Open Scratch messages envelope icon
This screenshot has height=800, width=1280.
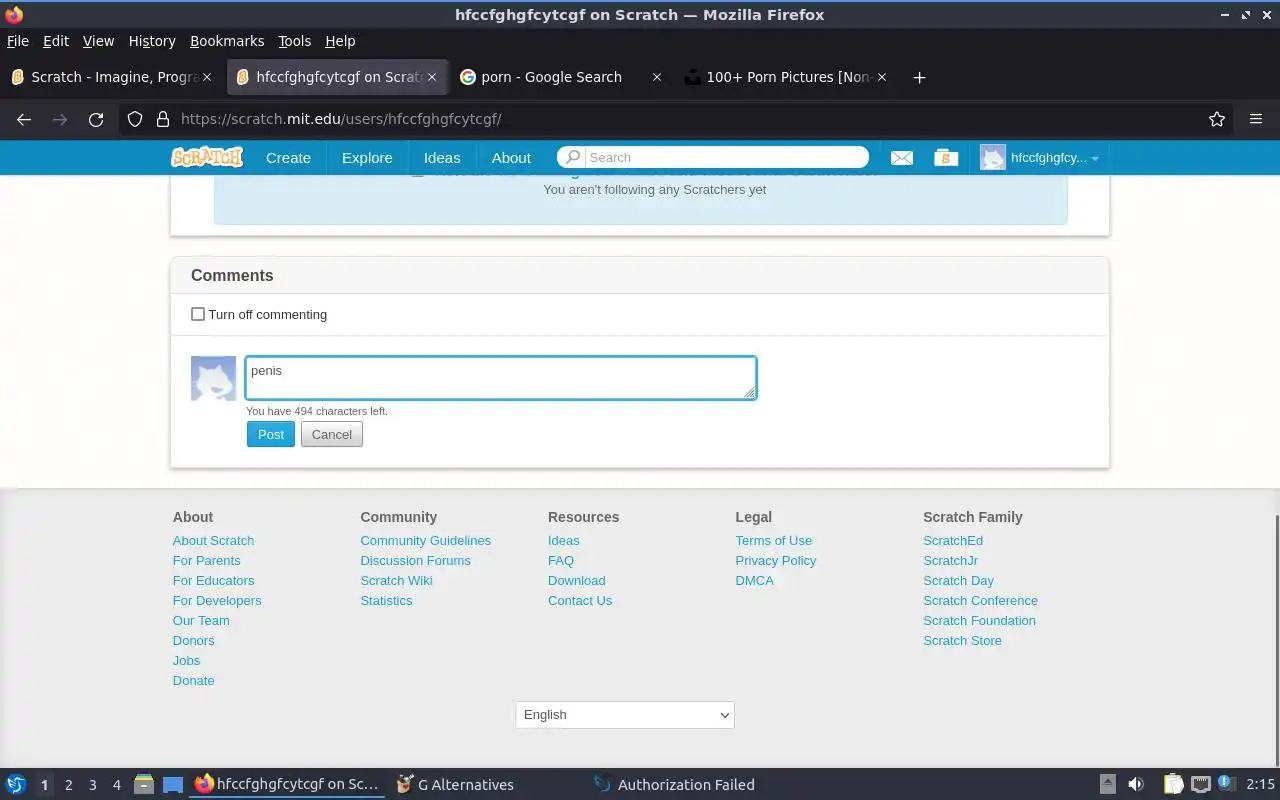[902, 158]
